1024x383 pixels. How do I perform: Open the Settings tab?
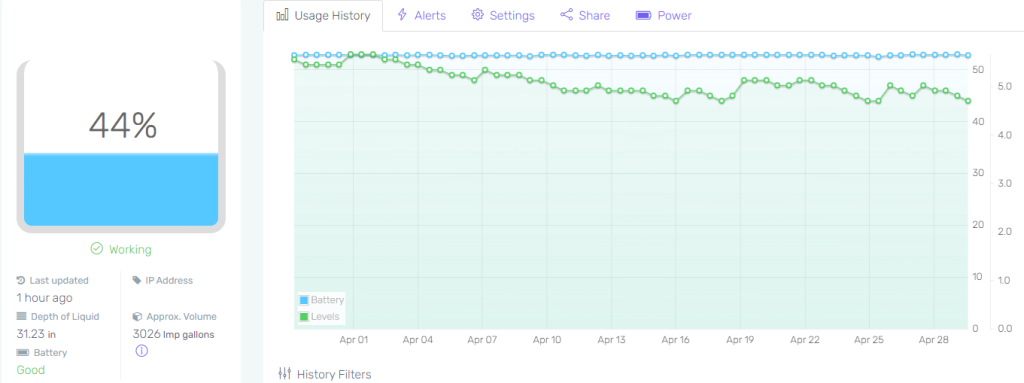tap(503, 15)
